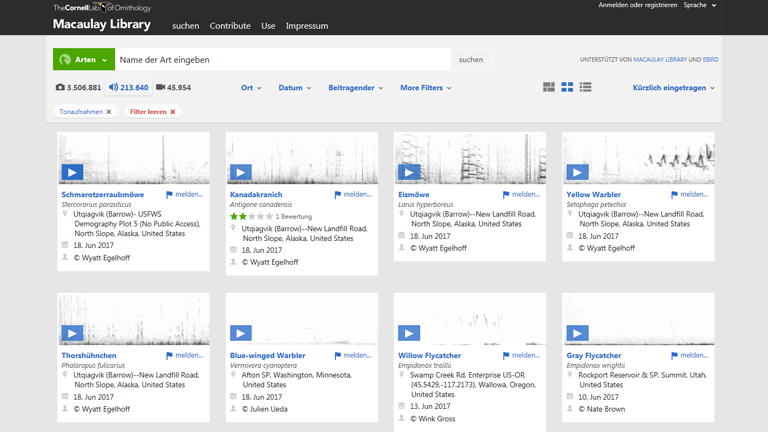
Task: Play the Gray Flycatcher recording
Action: 577,334
